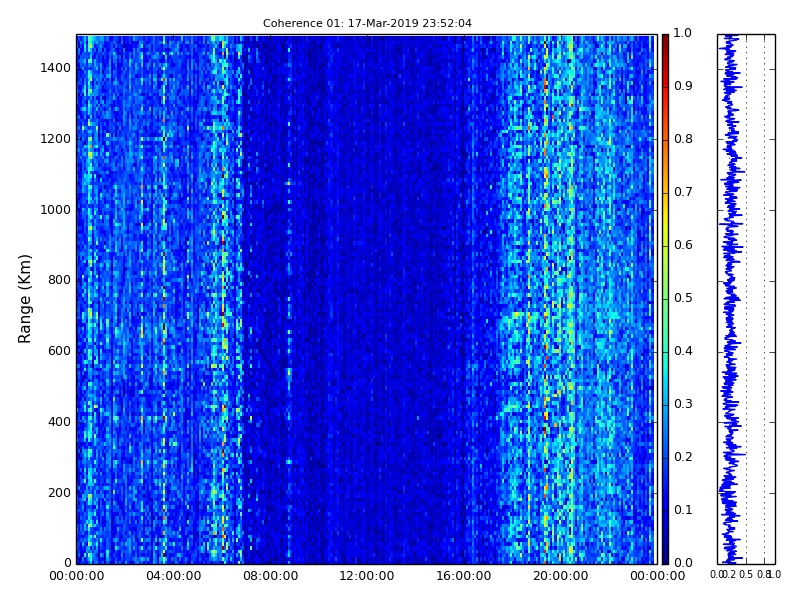Click the 'Range (Km)' y-axis label

24,299
